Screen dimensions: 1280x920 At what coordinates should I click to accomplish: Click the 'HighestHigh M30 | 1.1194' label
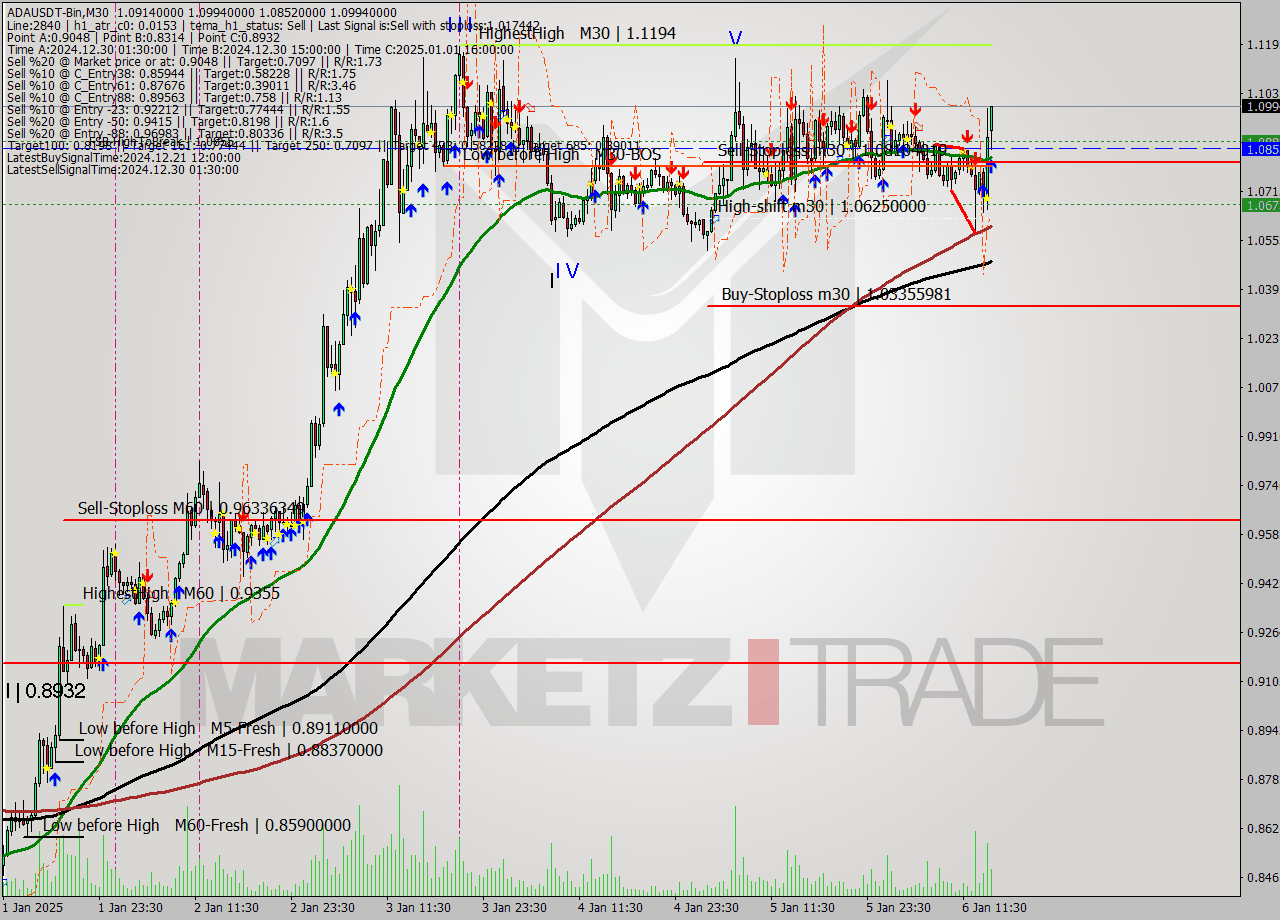(577, 33)
